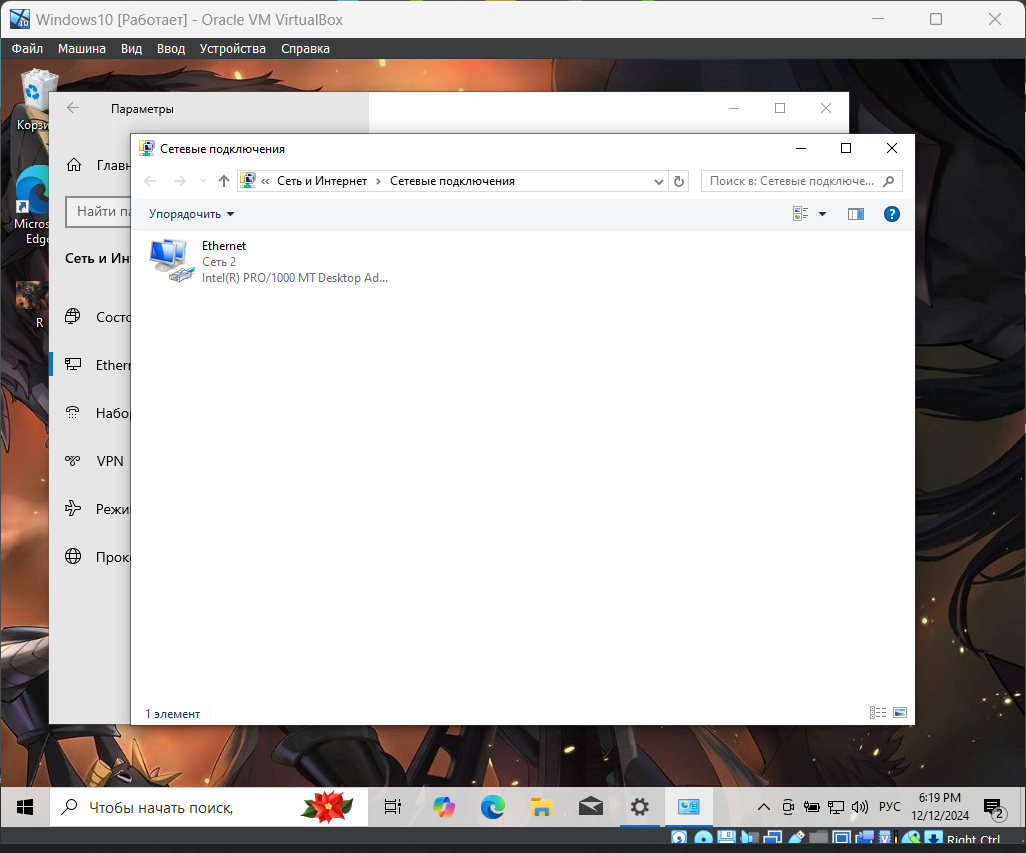
Task: Open additional view options dropdown
Action: [823, 214]
